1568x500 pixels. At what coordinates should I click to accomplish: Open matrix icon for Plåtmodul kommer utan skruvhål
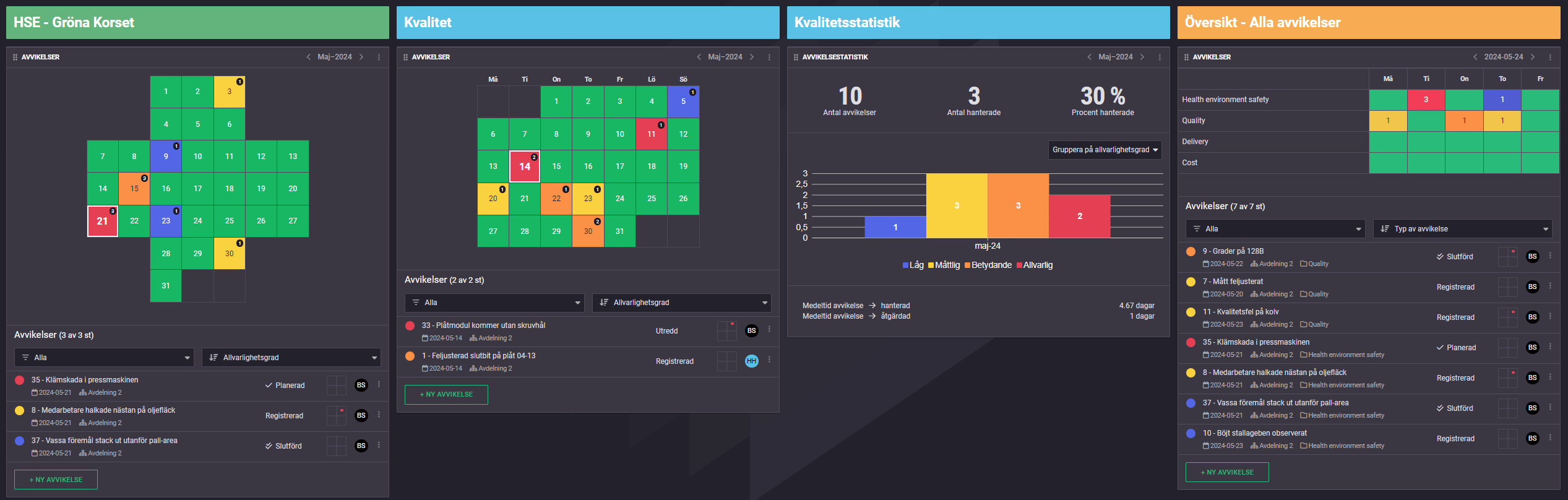(726, 330)
